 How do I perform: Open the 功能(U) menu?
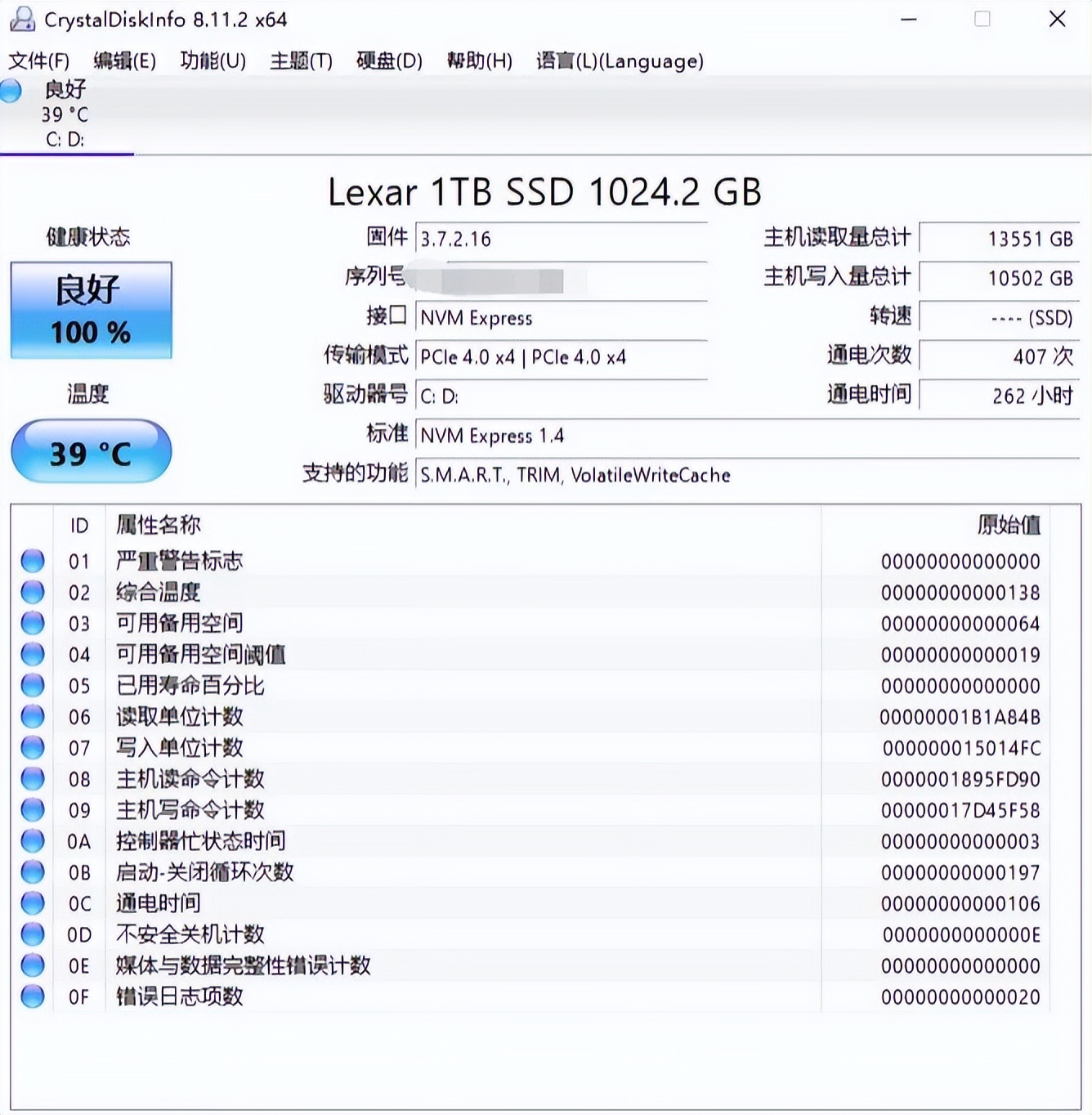[211, 61]
